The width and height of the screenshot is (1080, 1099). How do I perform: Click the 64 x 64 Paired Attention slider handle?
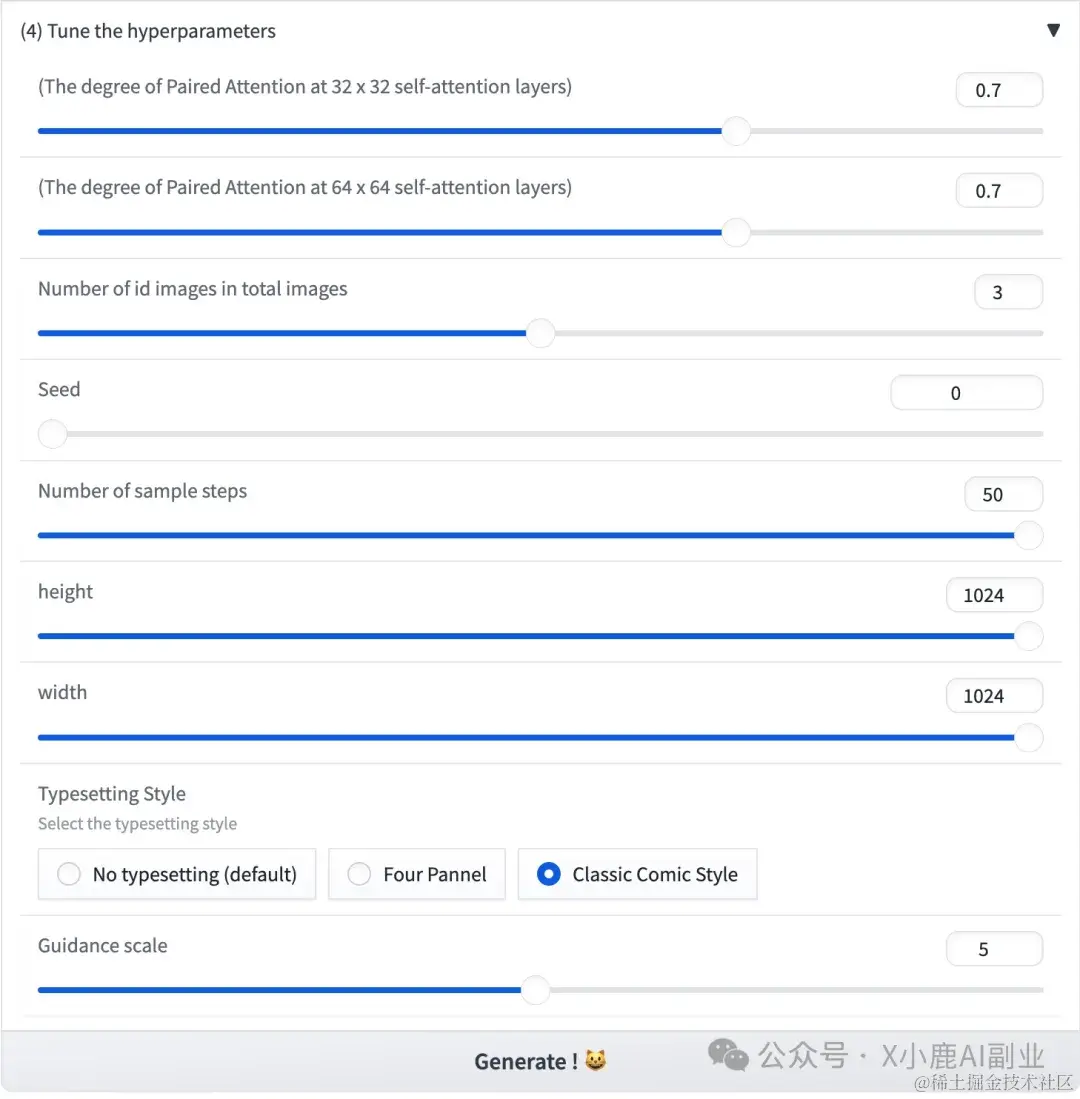(x=736, y=232)
